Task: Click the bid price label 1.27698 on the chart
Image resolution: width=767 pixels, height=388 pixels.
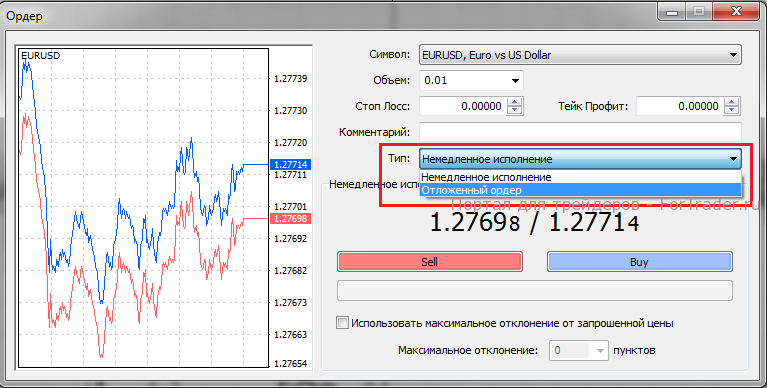Action: coord(290,219)
